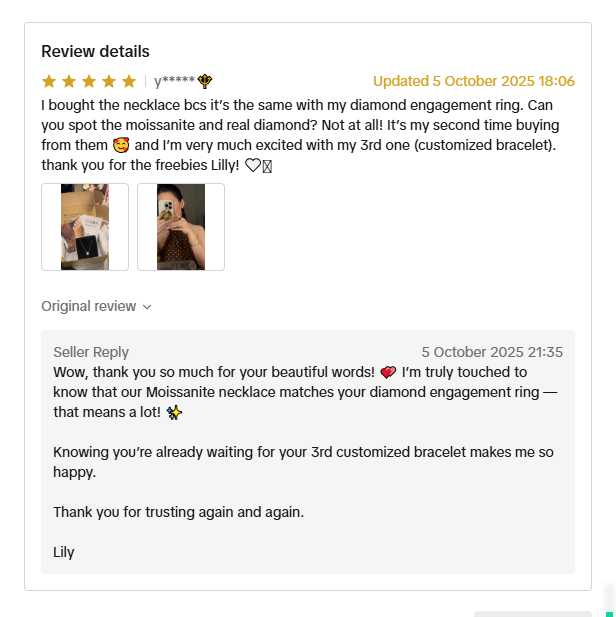Image resolution: width=616 pixels, height=617 pixels.
Task: Click the Lily signature in the reply
Action: [64, 552]
